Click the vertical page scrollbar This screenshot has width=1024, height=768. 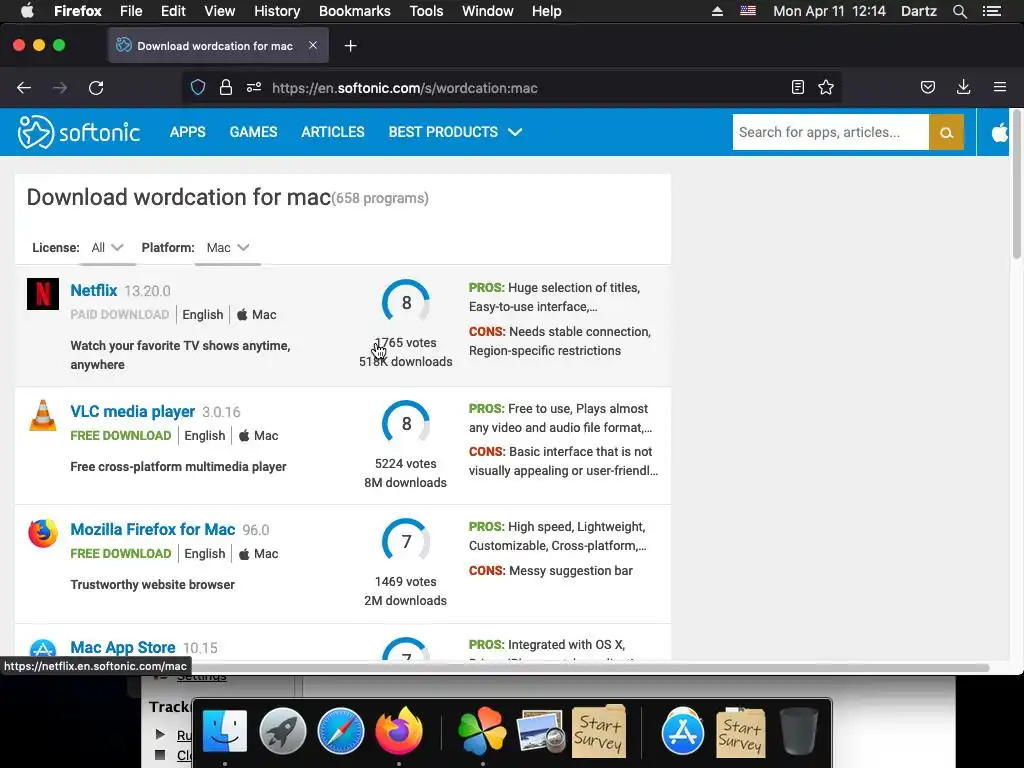point(1016,186)
